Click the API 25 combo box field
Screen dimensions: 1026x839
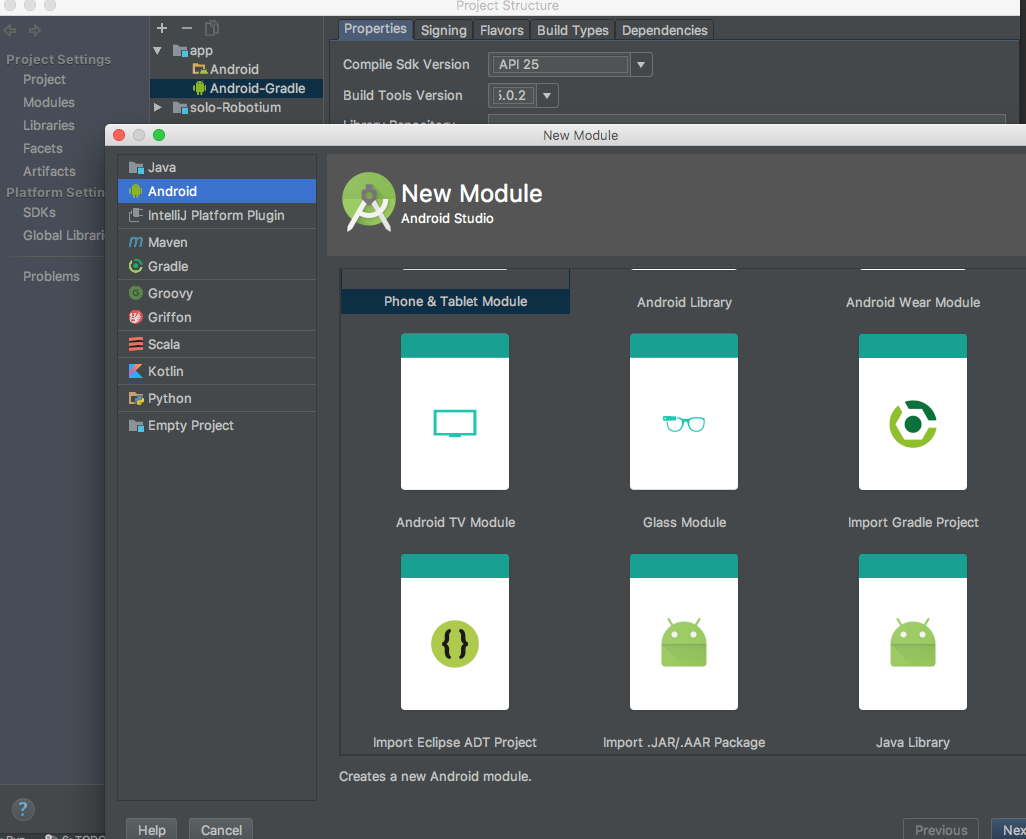(x=560, y=65)
